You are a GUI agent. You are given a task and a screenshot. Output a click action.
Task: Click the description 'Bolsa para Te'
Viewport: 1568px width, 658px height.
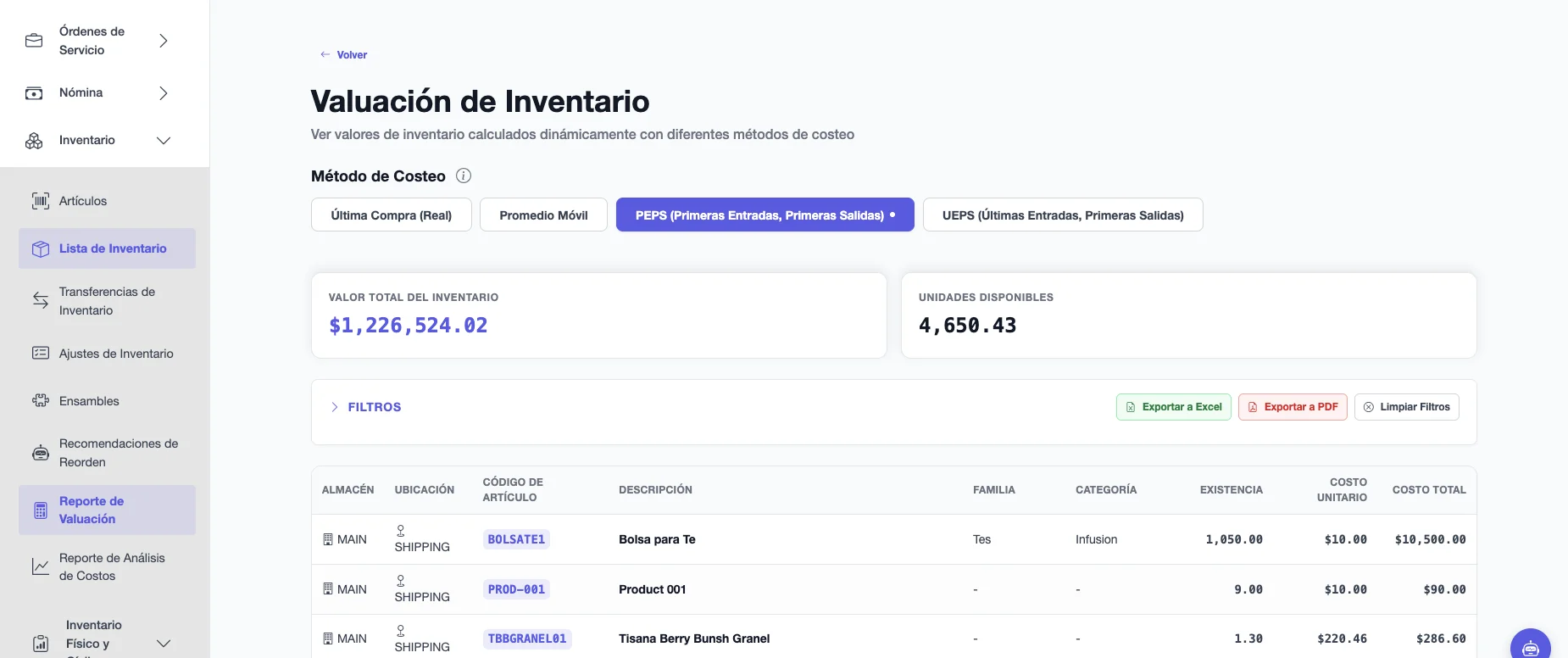(x=657, y=539)
